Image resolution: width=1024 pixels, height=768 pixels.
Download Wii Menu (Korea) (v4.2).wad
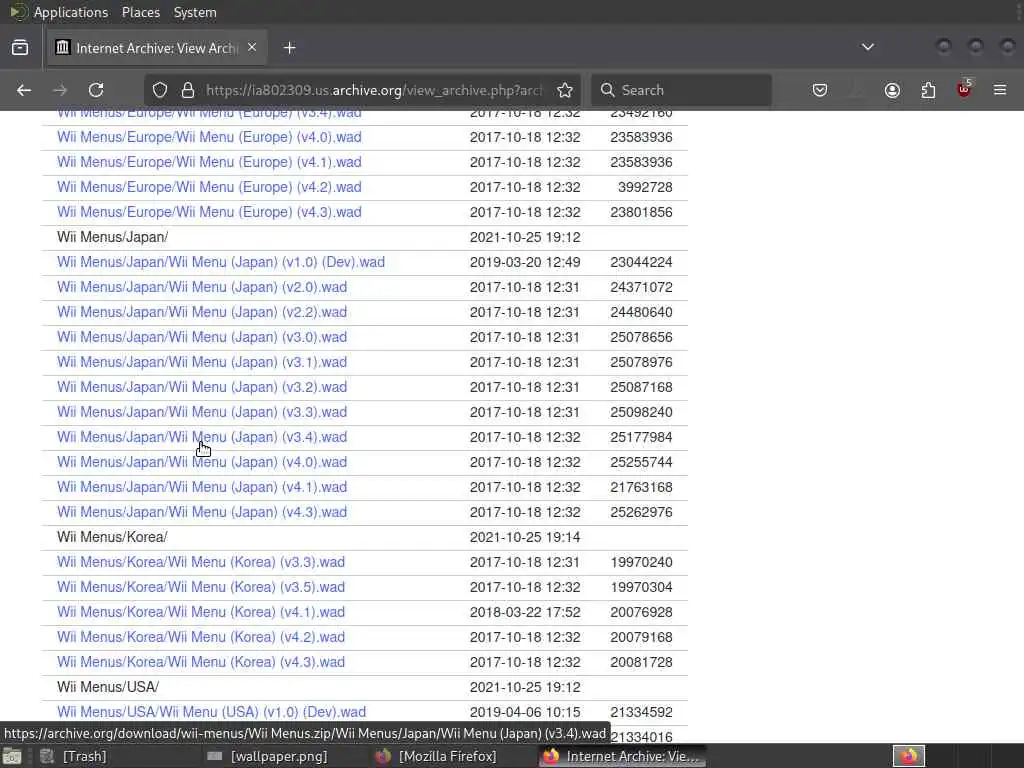click(x=200, y=637)
